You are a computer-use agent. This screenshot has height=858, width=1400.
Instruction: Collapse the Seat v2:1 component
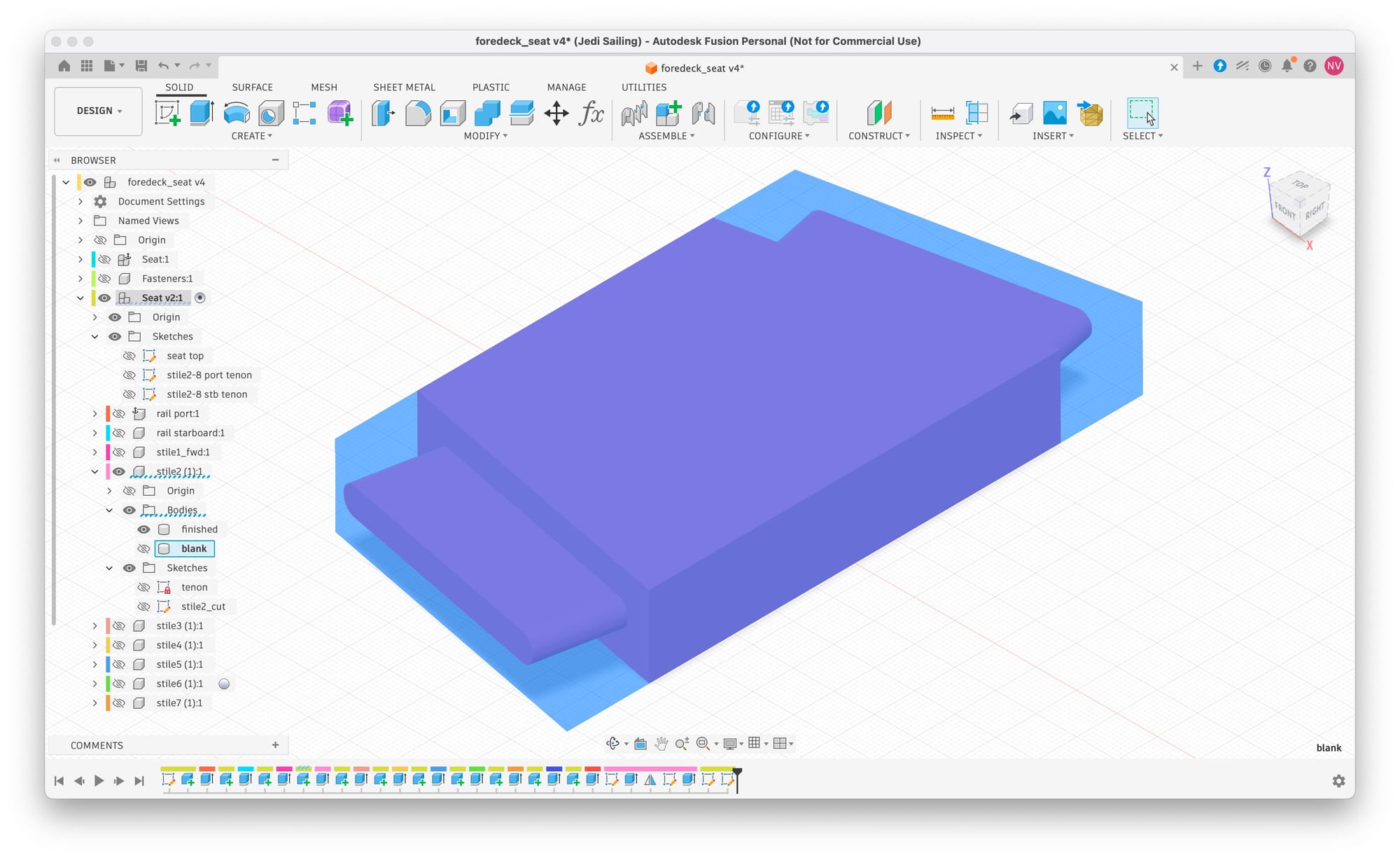point(80,298)
